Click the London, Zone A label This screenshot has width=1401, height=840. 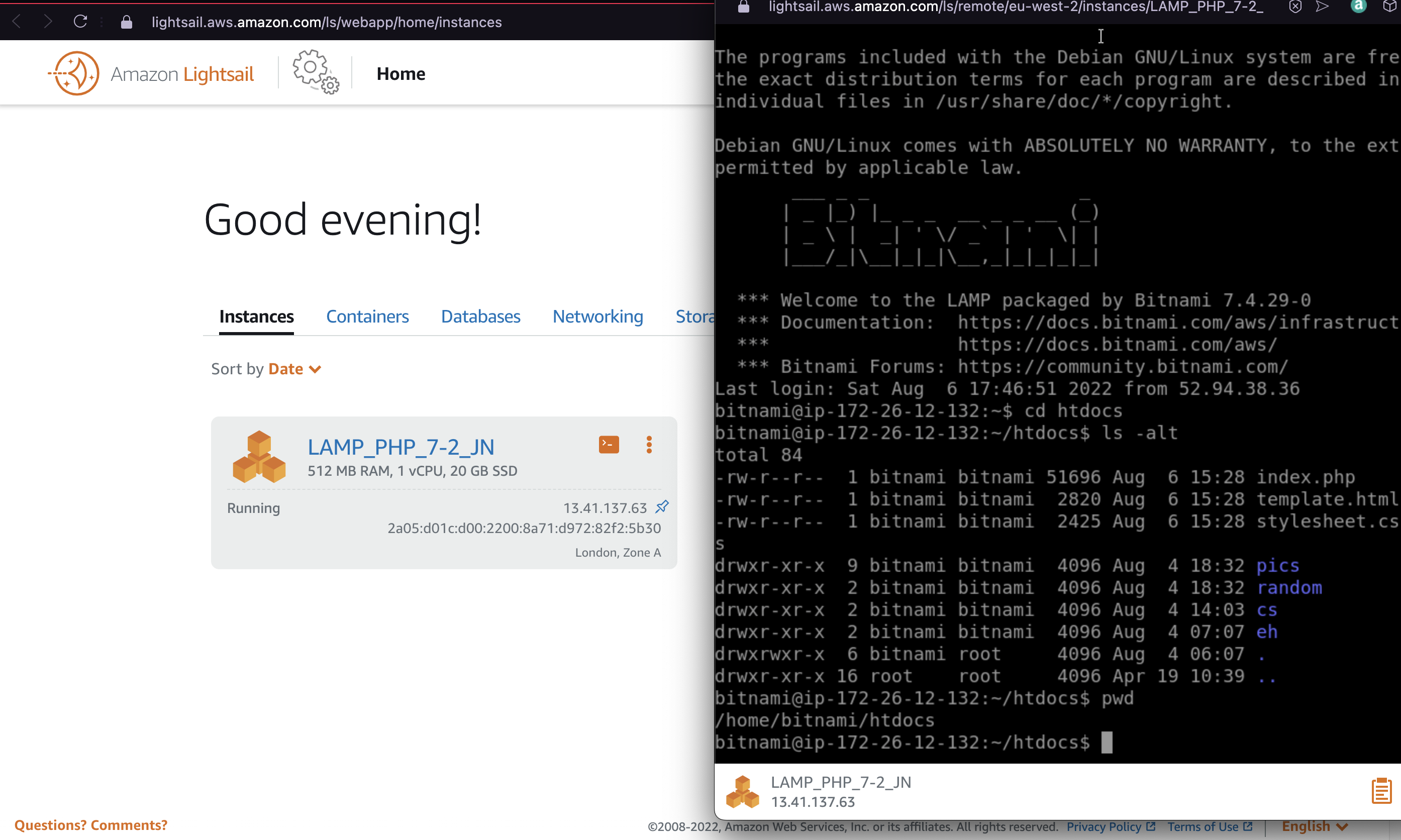618,553
